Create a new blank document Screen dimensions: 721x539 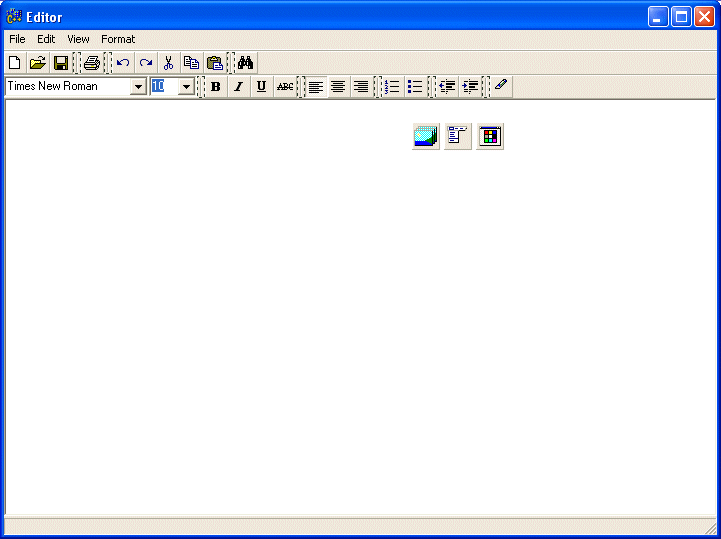[15, 63]
